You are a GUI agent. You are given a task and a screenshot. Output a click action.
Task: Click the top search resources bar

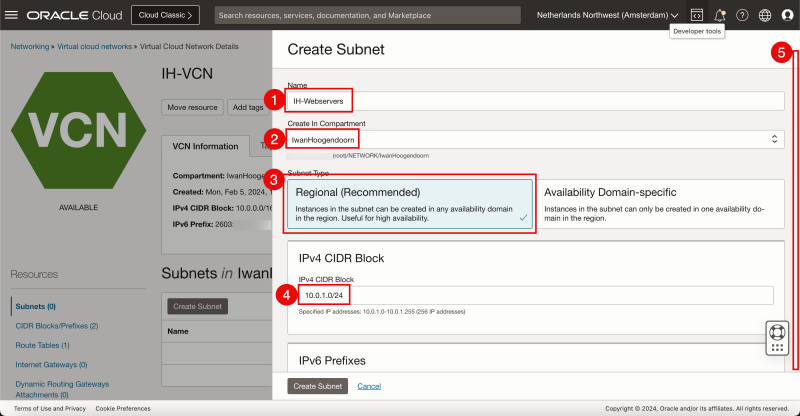(x=367, y=15)
